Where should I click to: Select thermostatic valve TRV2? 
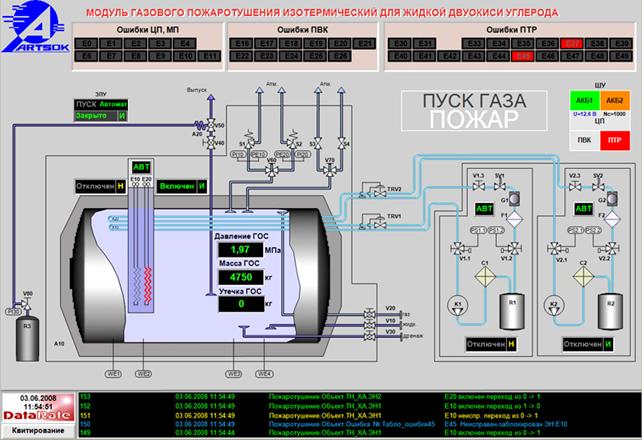379,192
